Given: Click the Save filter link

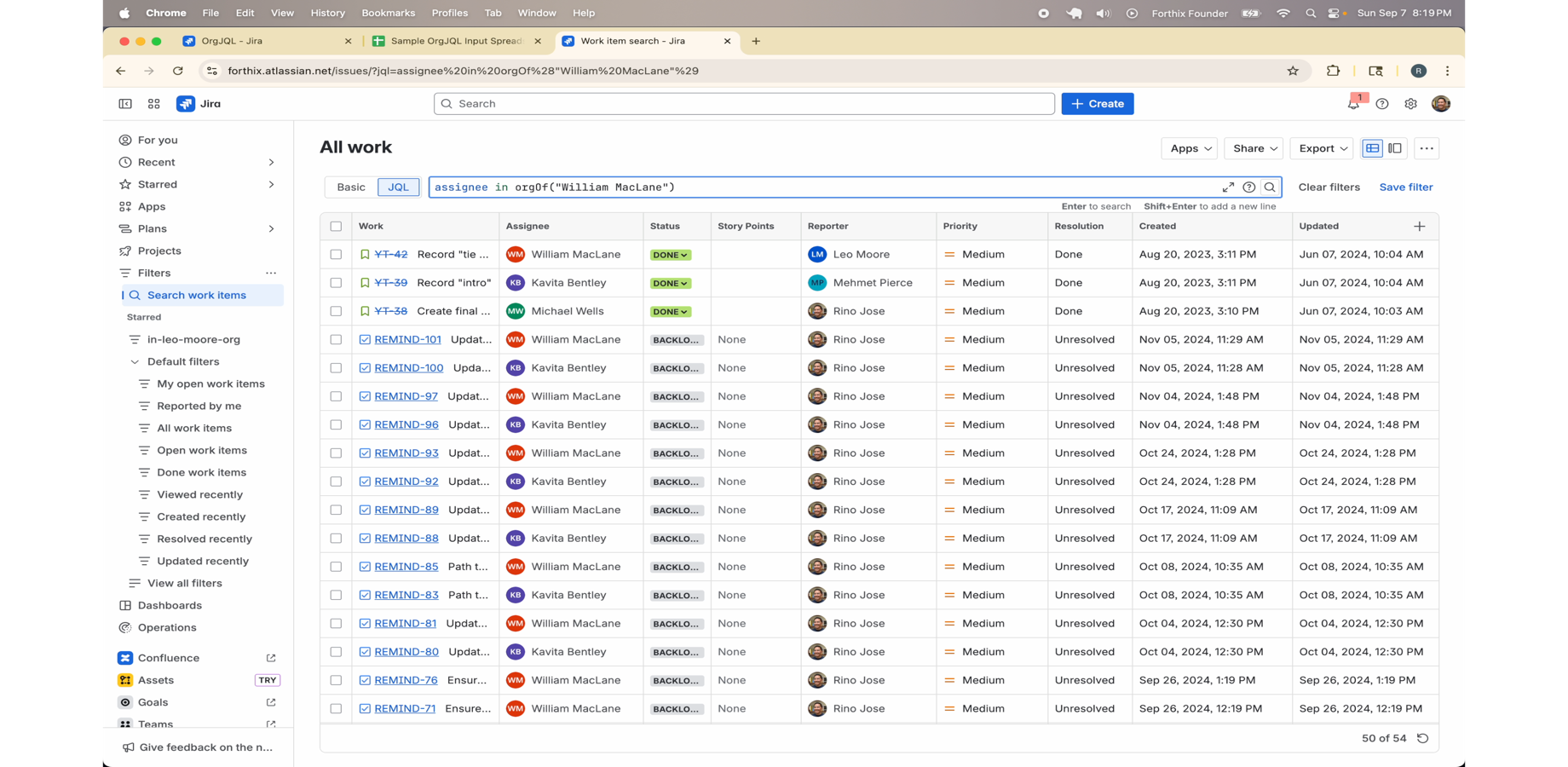Looking at the screenshot, I should tap(1405, 187).
